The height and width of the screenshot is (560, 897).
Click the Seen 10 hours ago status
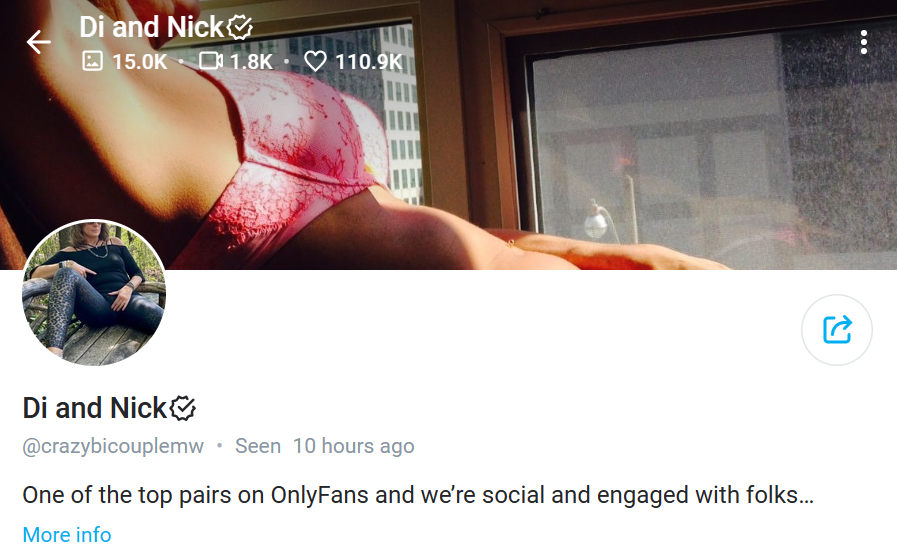tap(325, 446)
